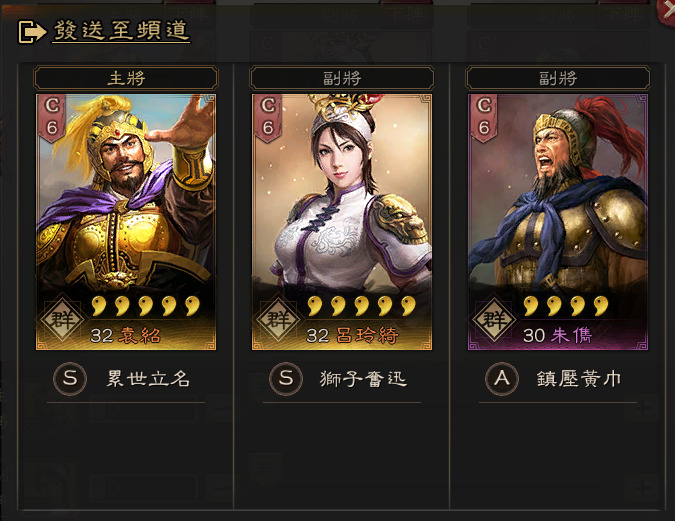Click the C6 cost badge on 袁紹's card
675x521 pixels.
(52, 117)
